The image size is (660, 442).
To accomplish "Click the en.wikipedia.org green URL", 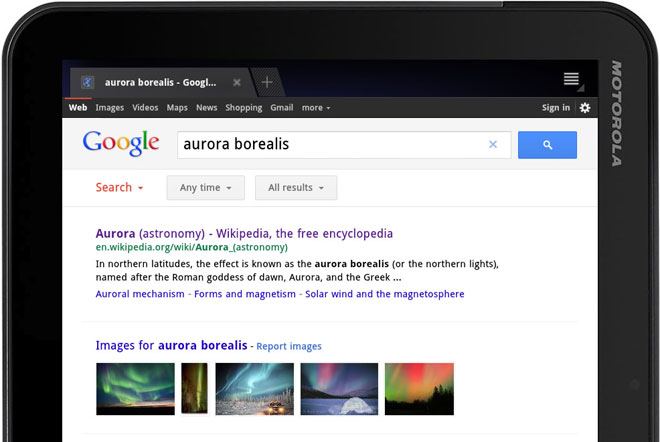I will (192, 247).
